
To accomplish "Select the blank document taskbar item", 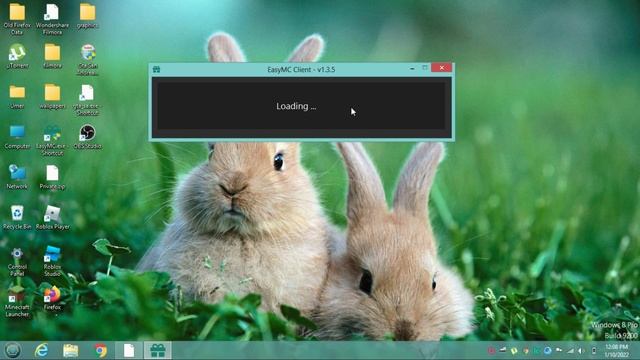I will click(129, 350).
